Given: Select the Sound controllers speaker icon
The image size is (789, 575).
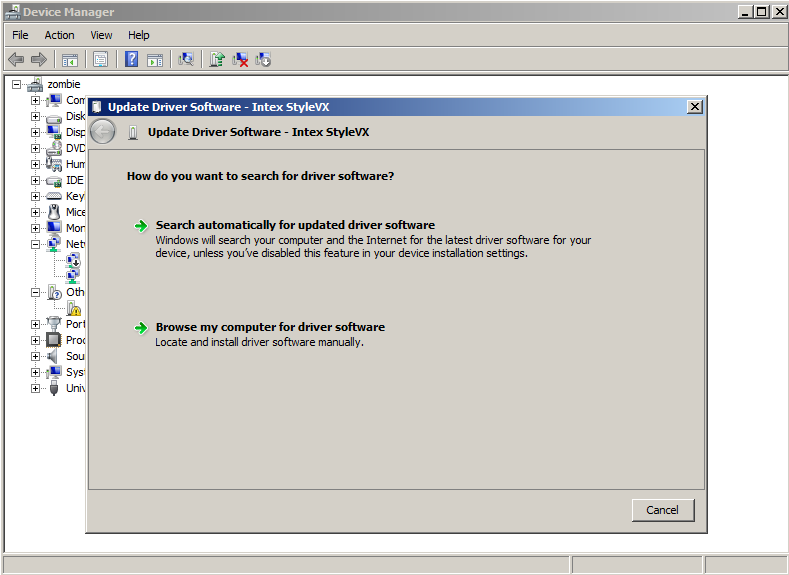Looking at the screenshot, I should point(53,356).
